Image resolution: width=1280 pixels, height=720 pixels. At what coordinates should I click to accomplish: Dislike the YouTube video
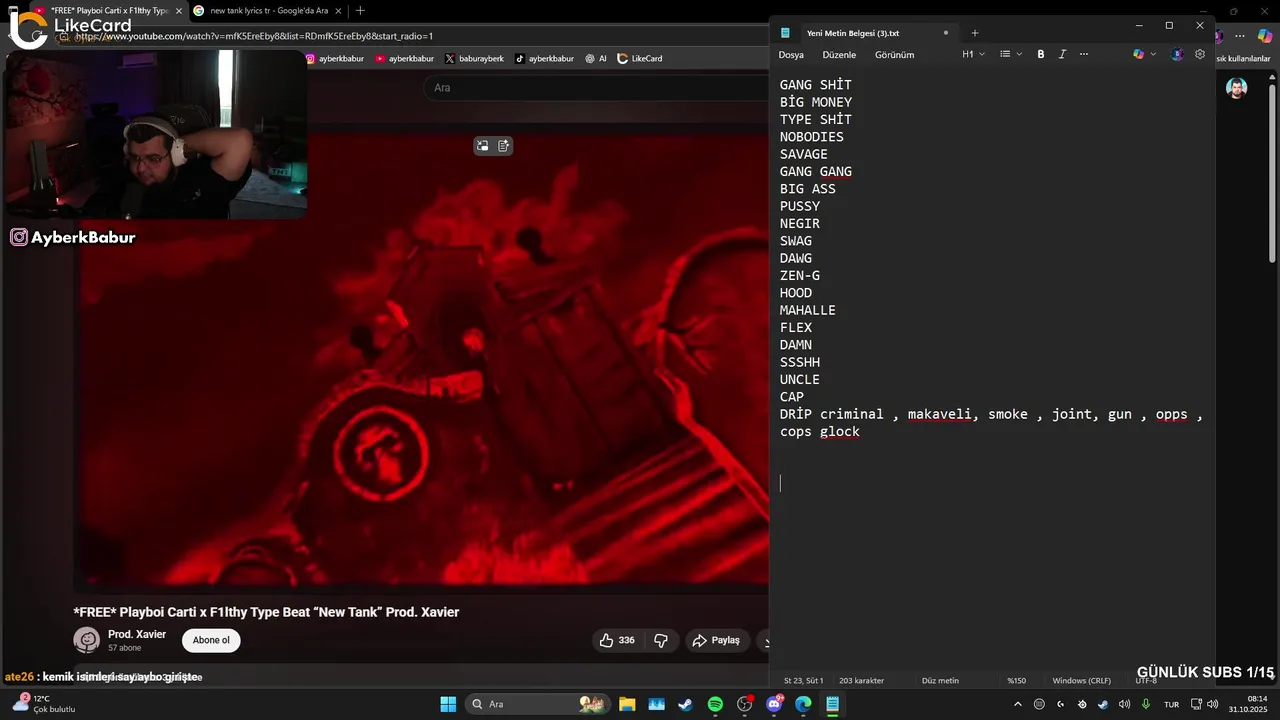(x=661, y=640)
